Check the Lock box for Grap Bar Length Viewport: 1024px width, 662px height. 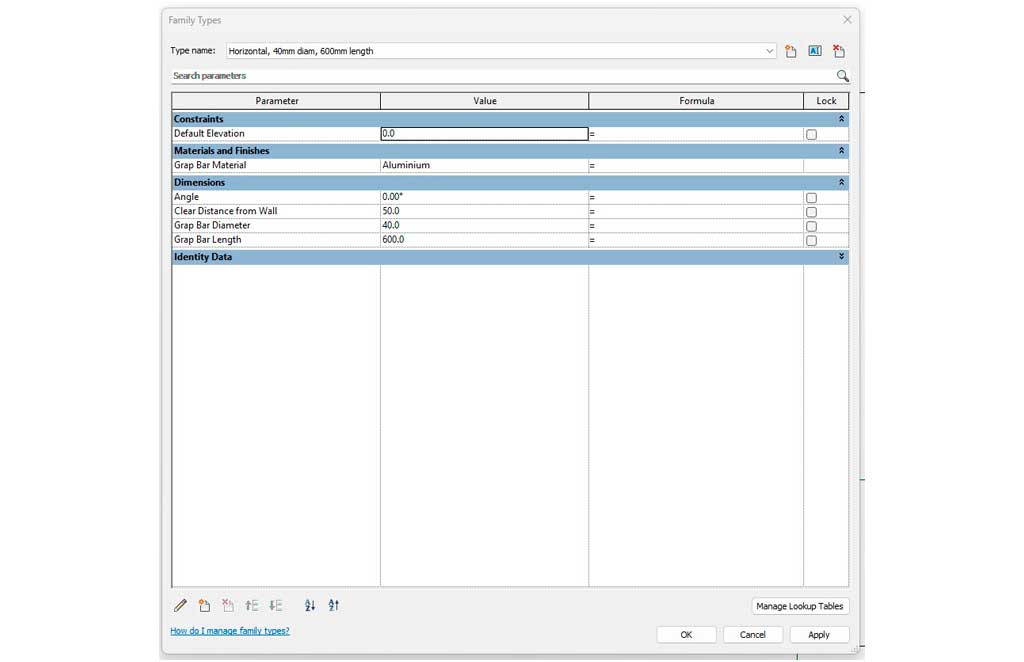tap(811, 241)
